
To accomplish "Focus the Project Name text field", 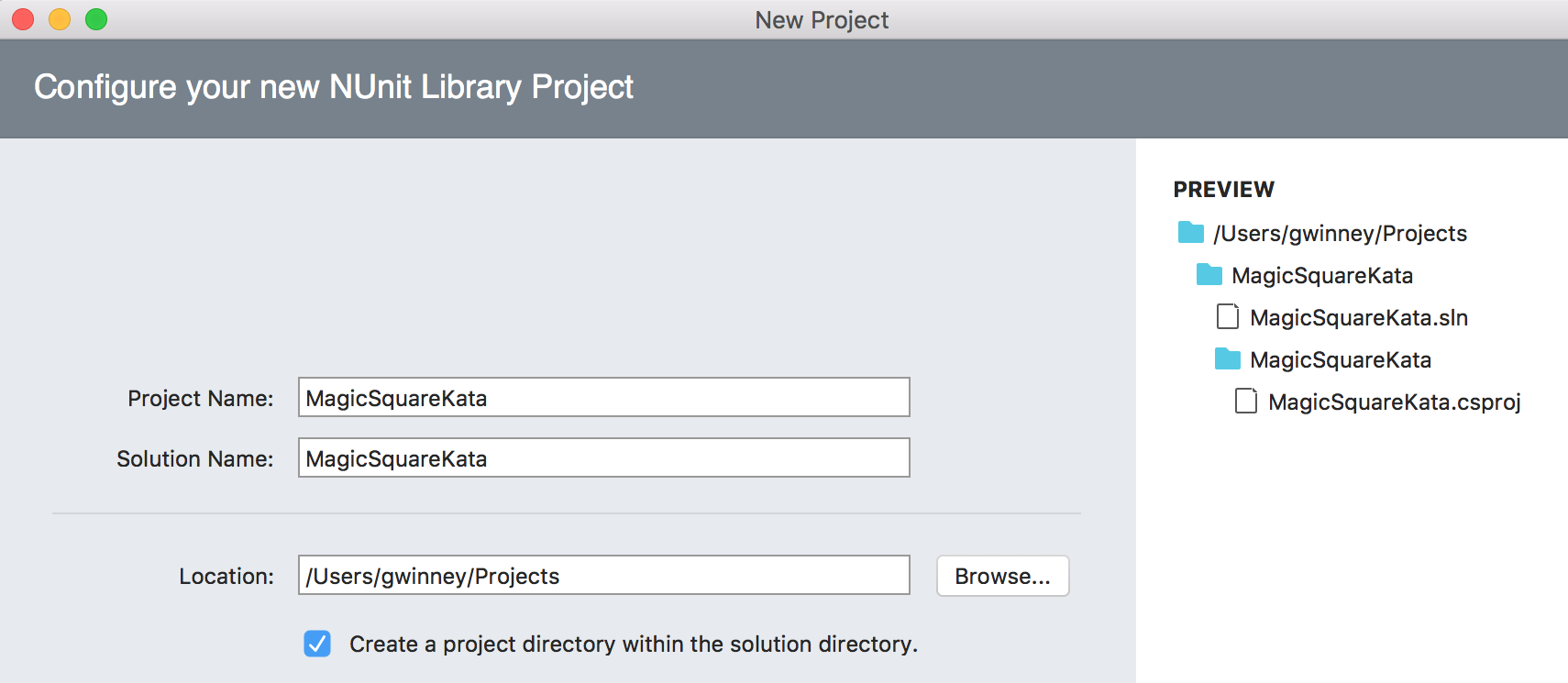I will coord(603,398).
